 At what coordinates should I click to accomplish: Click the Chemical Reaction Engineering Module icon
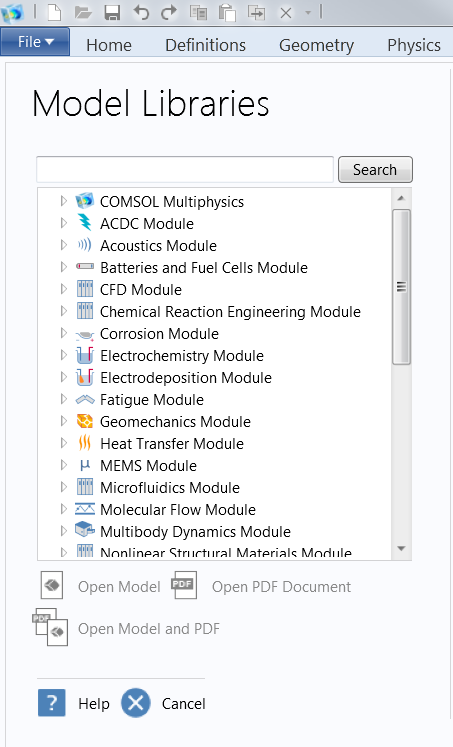point(85,311)
